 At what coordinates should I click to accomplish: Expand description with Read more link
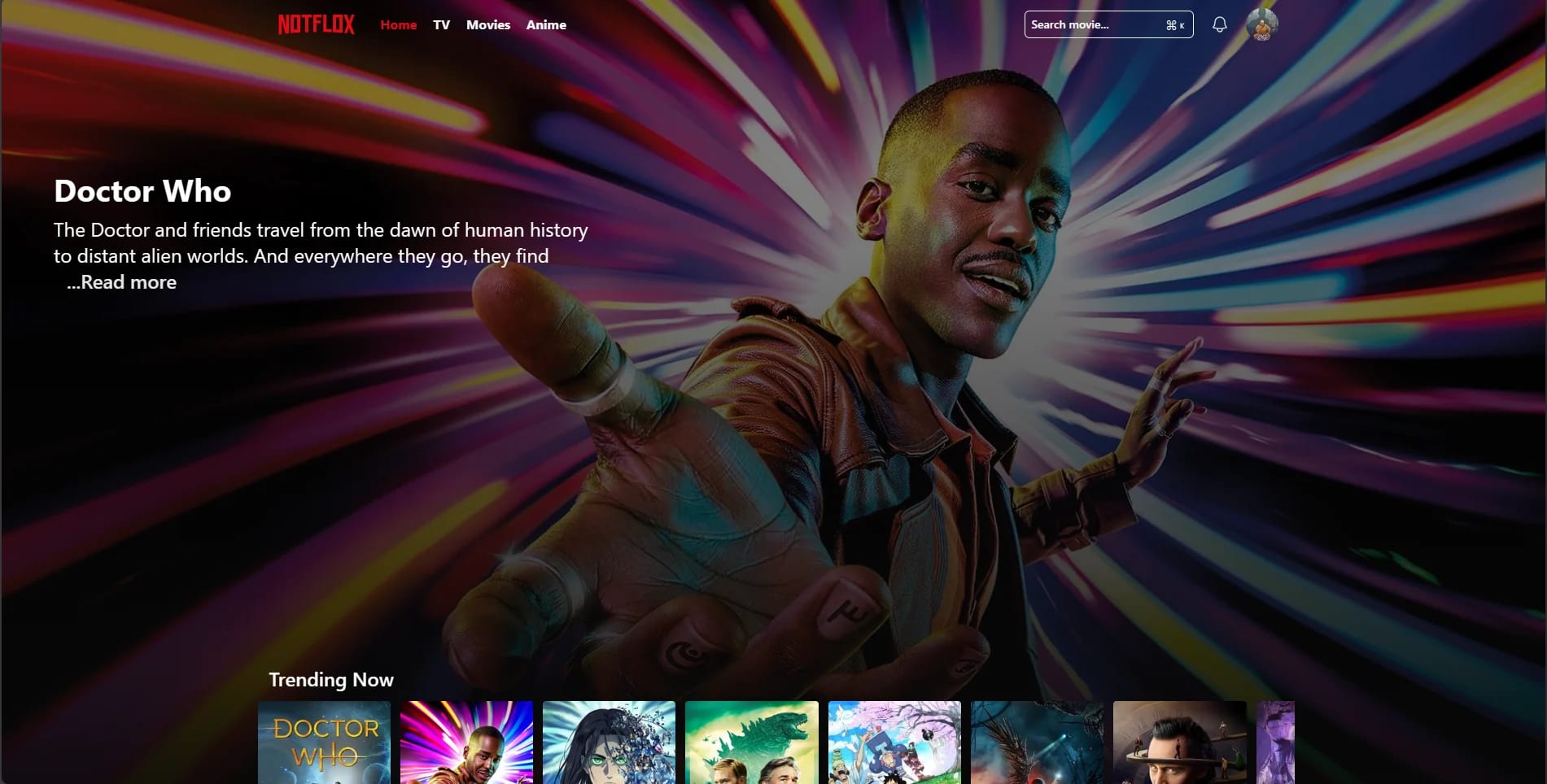click(x=122, y=282)
